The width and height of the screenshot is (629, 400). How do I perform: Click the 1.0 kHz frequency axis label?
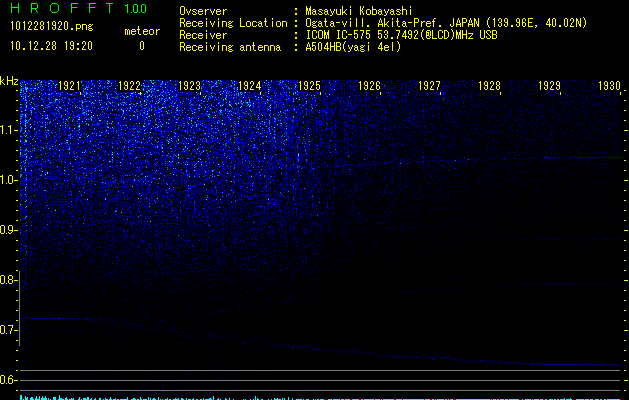coord(8,180)
